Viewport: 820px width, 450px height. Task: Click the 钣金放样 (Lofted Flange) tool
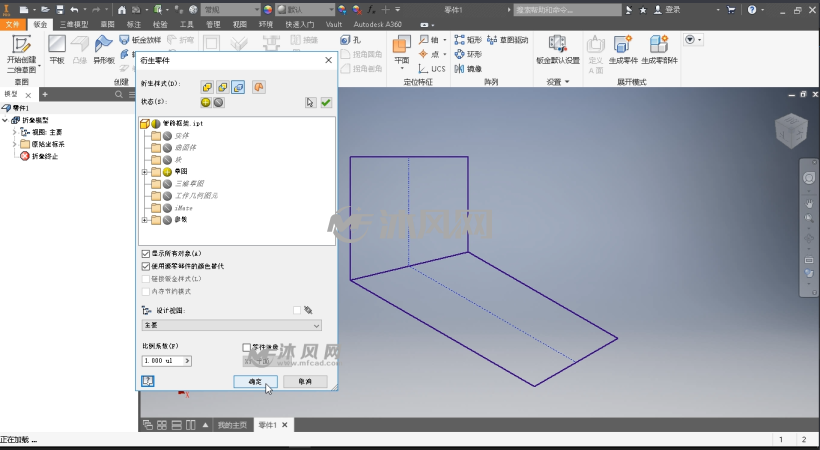pos(140,40)
